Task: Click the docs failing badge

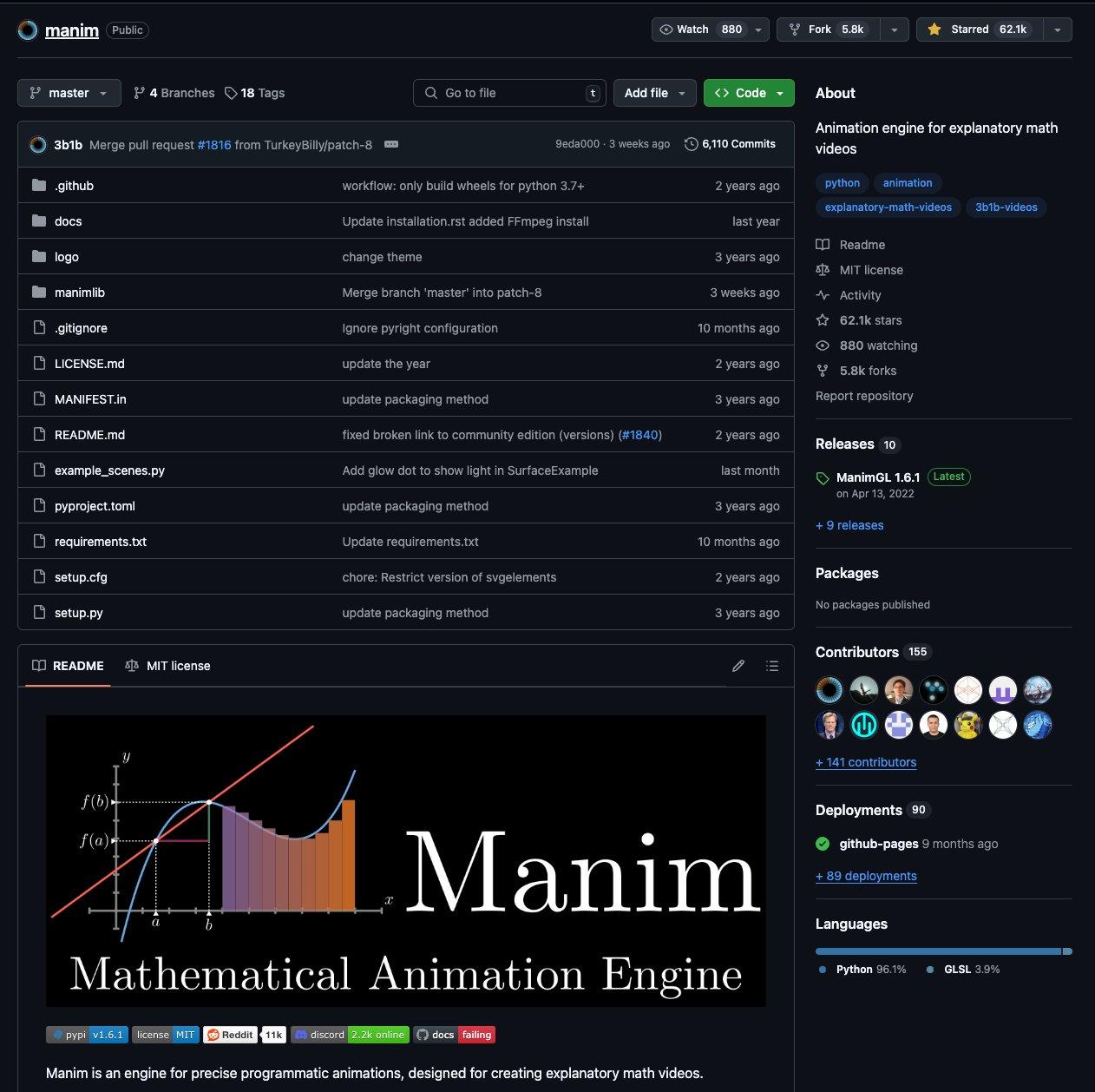Action: 455,1035
